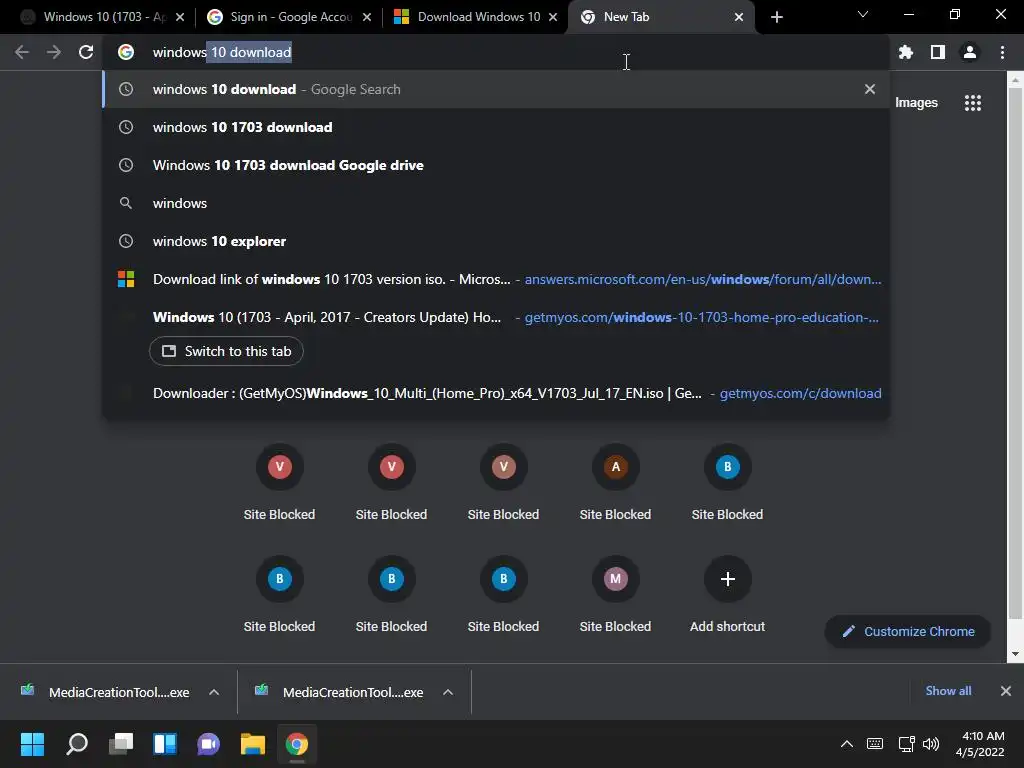Image resolution: width=1024 pixels, height=768 pixels.
Task: Open getmyos.com/c/download Downloader suggestion
Action: pos(496,393)
